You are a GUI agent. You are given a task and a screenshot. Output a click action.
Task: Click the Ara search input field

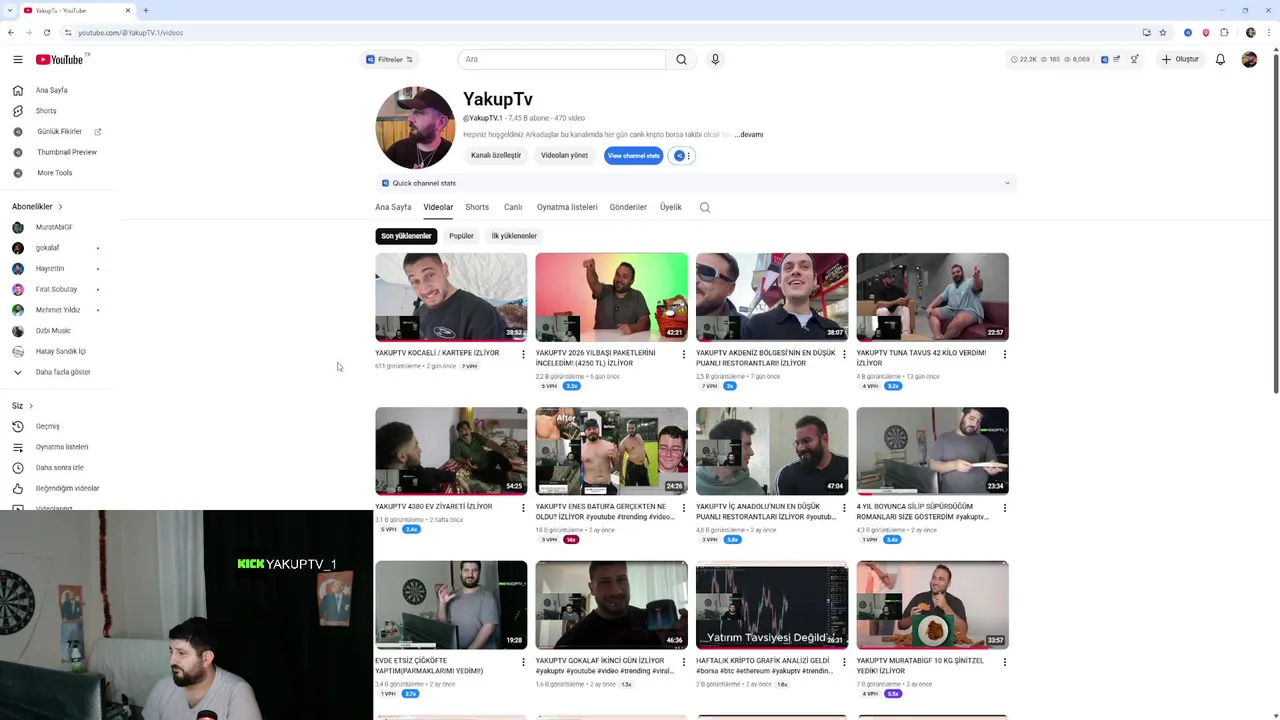pyautogui.click(x=561, y=60)
